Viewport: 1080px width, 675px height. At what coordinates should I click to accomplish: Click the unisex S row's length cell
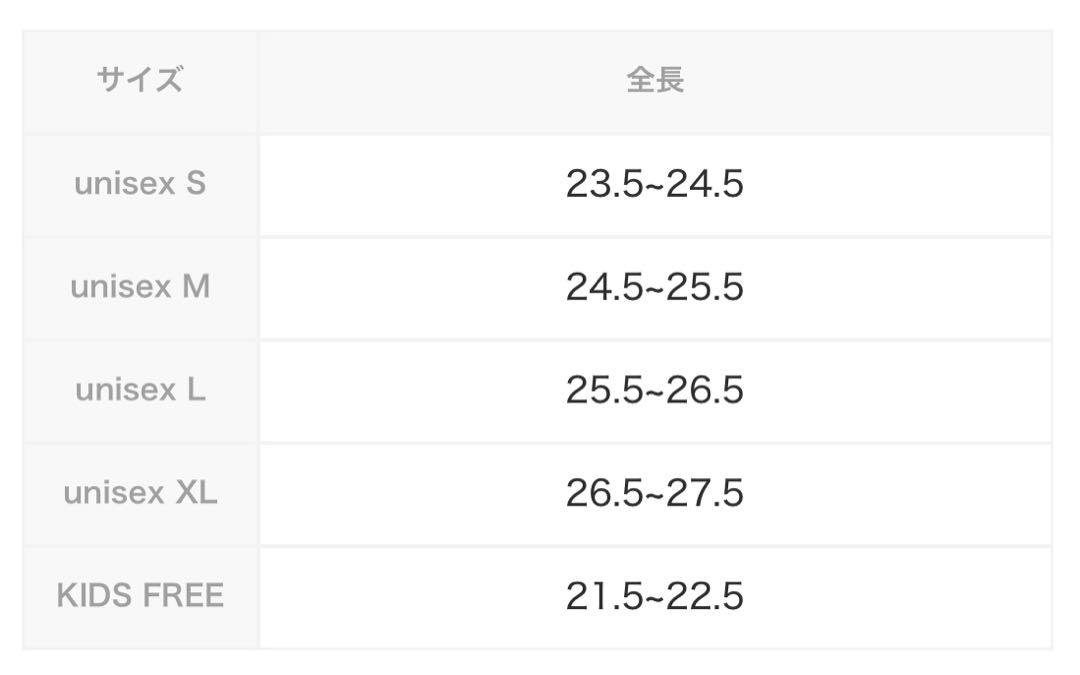tap(655, 185)
